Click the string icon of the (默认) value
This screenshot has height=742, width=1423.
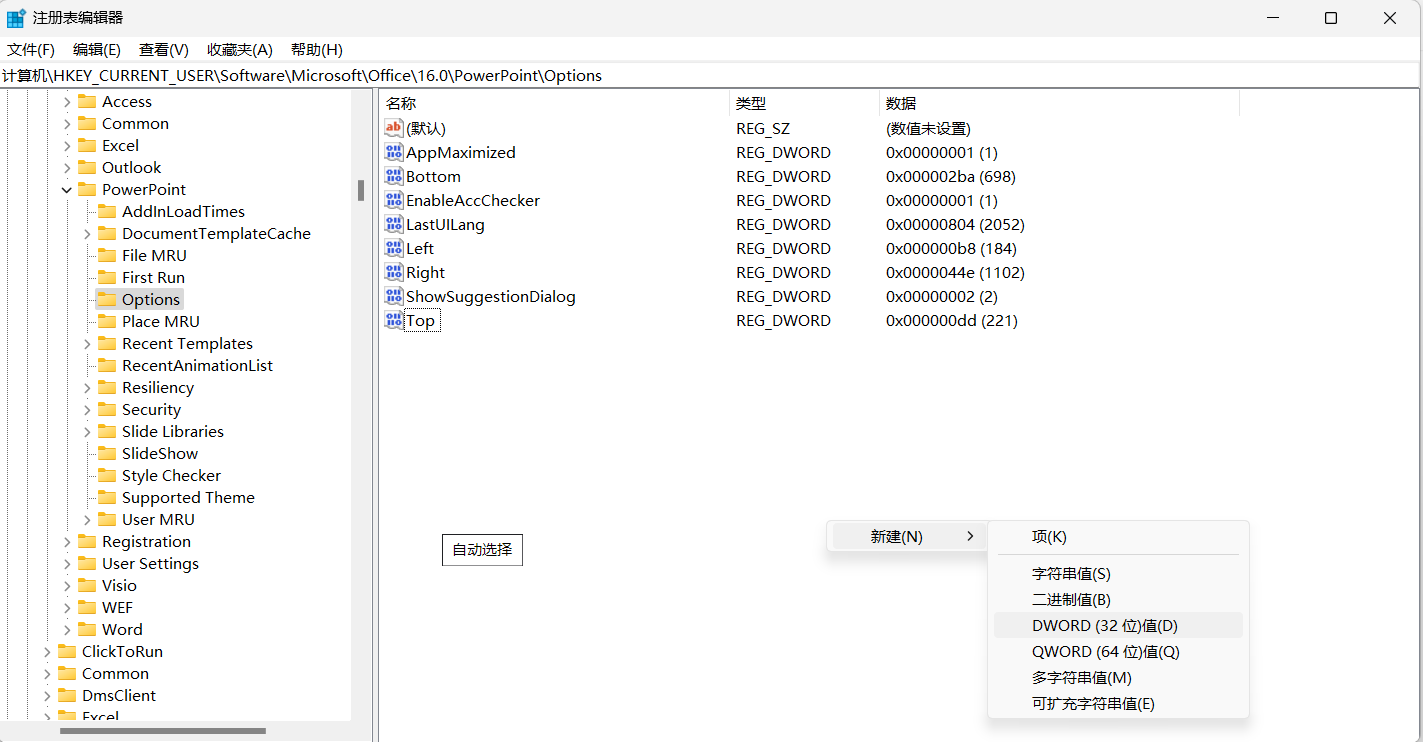coord(394,128)
